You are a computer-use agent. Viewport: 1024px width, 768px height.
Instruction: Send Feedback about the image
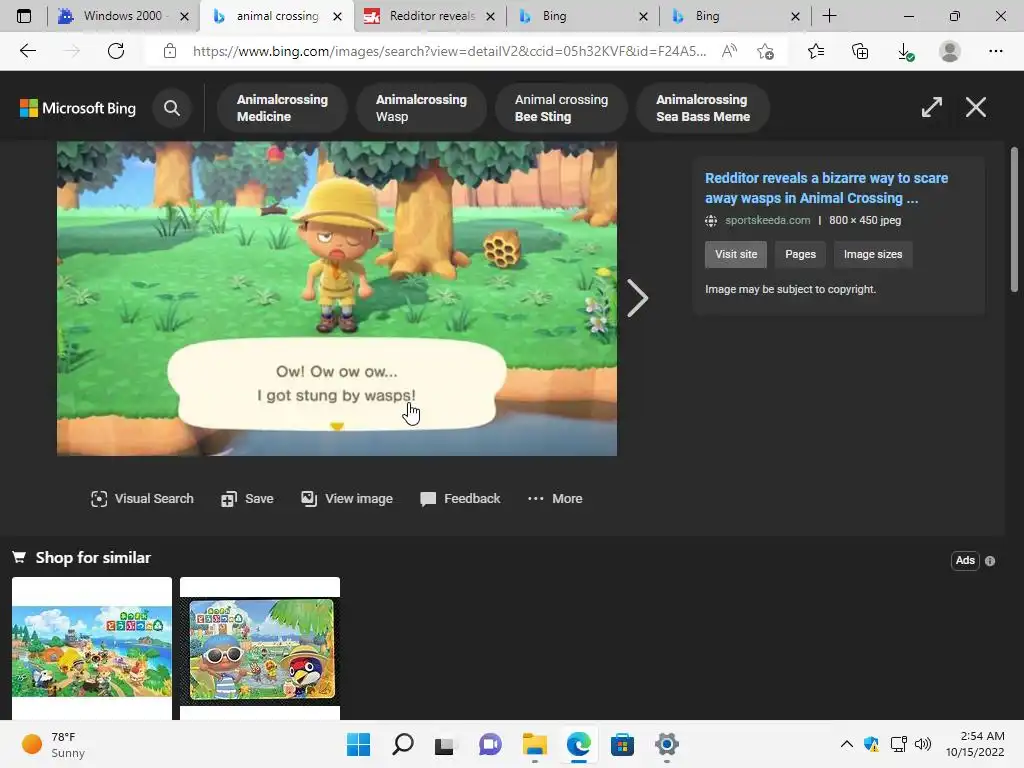pos(460,499)
